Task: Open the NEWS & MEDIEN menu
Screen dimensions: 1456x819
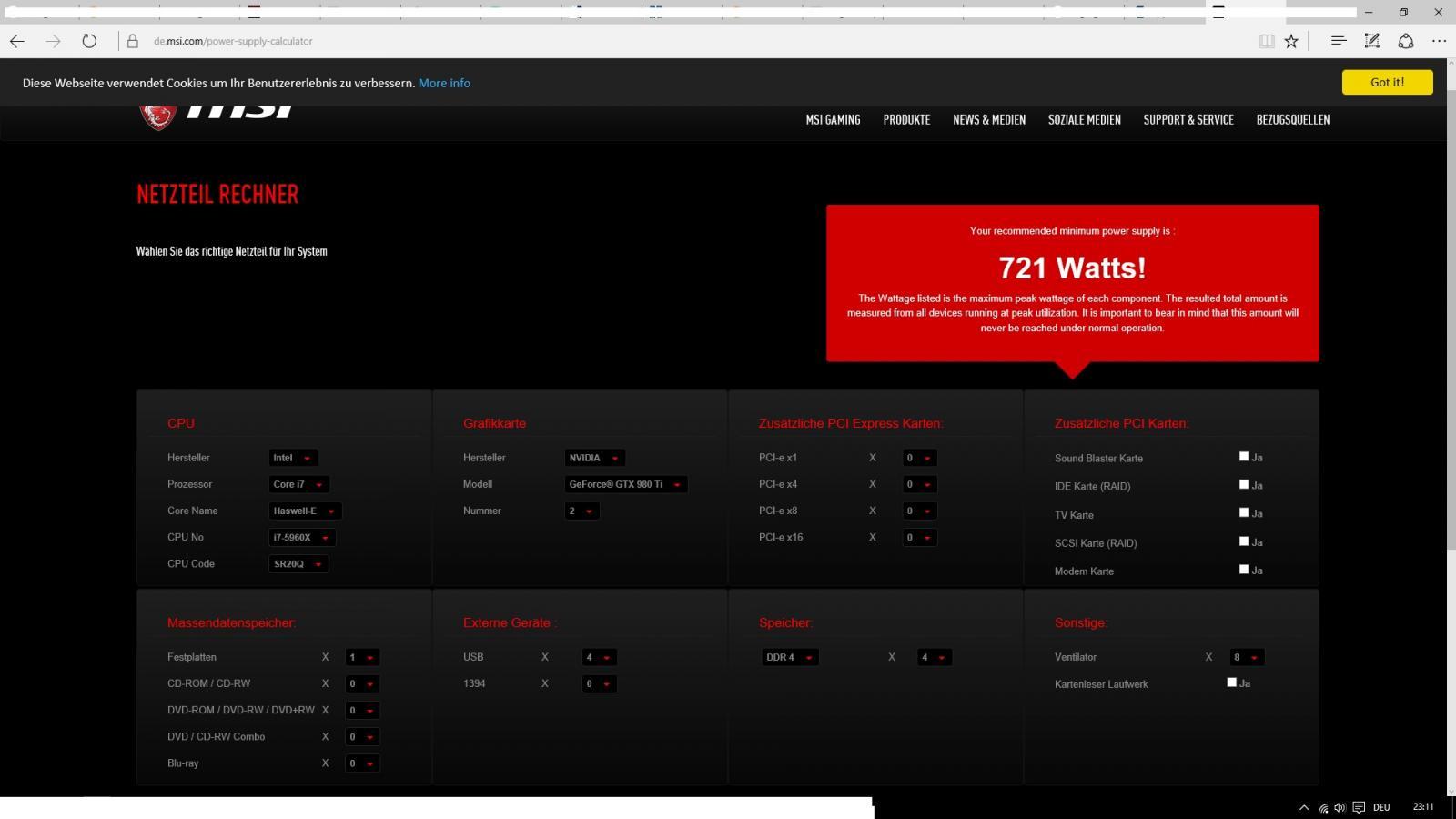Action: (989, 120)
